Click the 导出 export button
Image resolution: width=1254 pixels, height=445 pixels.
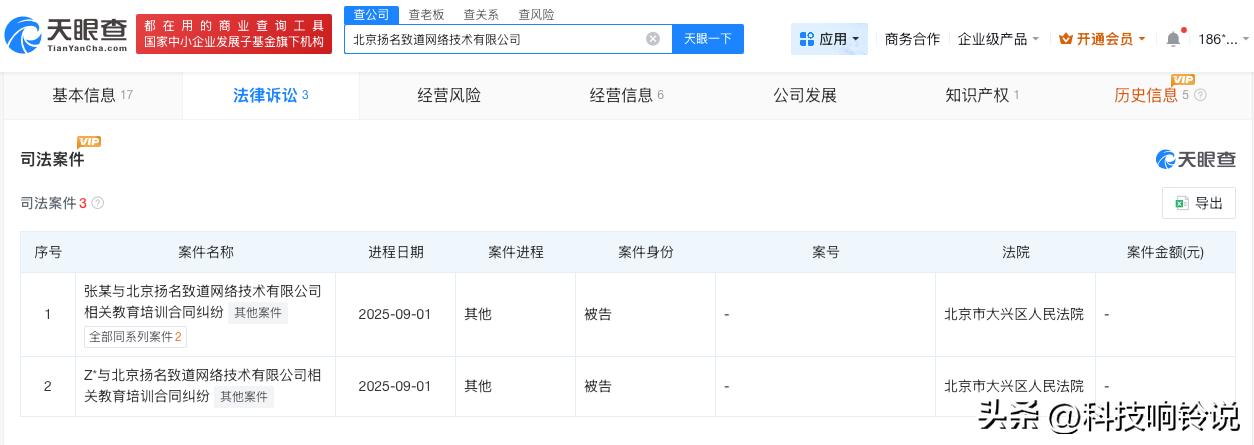1199,203
